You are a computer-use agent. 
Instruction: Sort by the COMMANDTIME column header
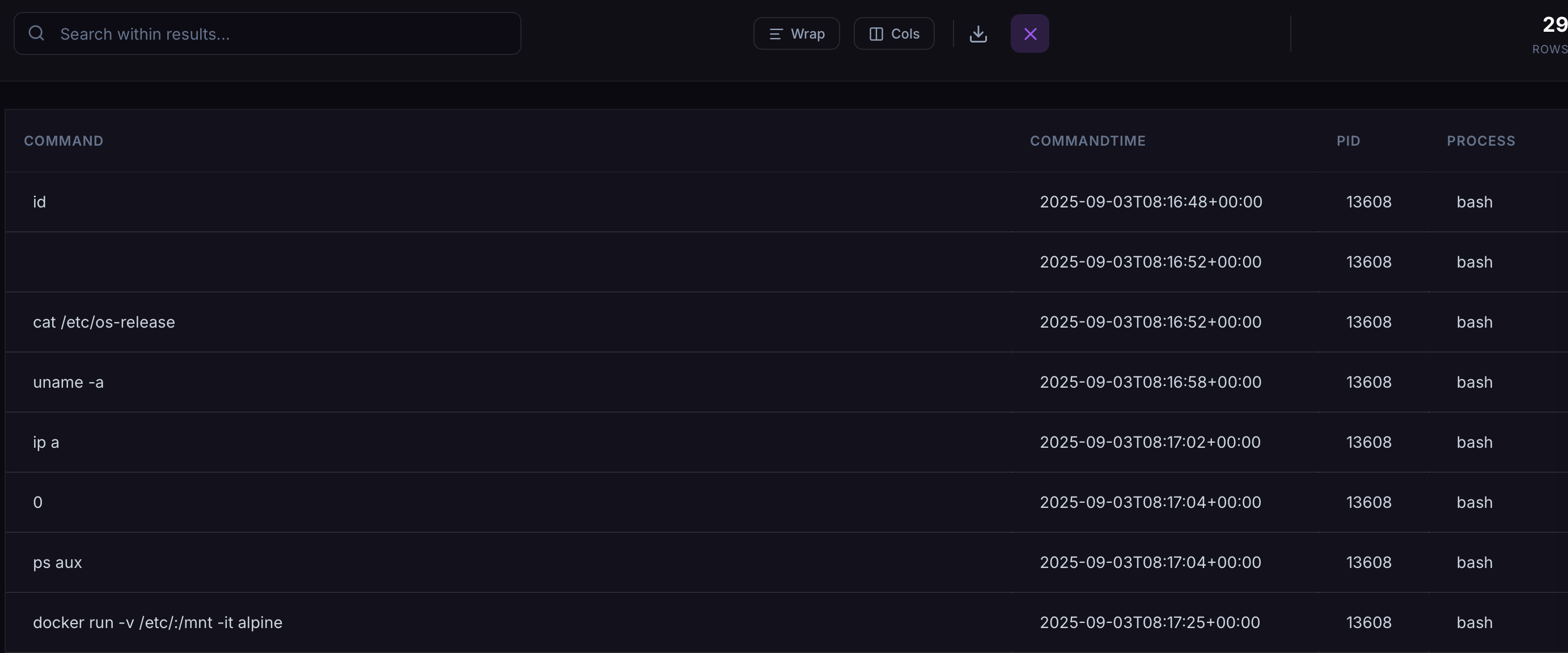click(x=1087, y=141)
